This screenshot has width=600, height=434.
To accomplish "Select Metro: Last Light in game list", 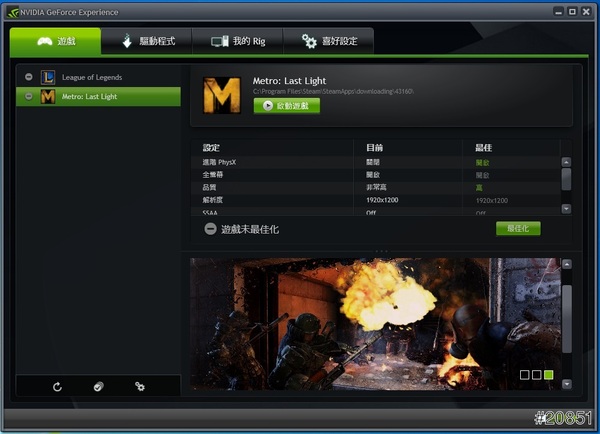I will (x=98, y=96).
